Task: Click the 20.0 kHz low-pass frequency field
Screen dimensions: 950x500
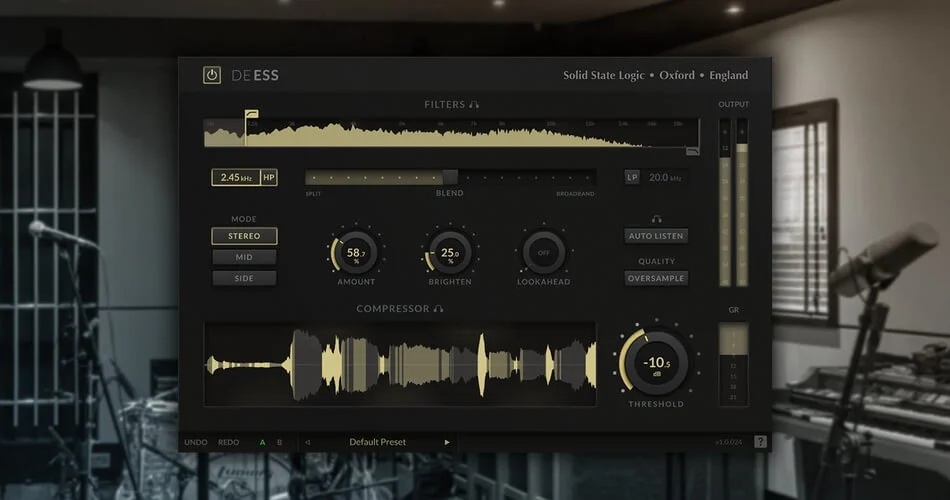Action: (x=665, y=178)
